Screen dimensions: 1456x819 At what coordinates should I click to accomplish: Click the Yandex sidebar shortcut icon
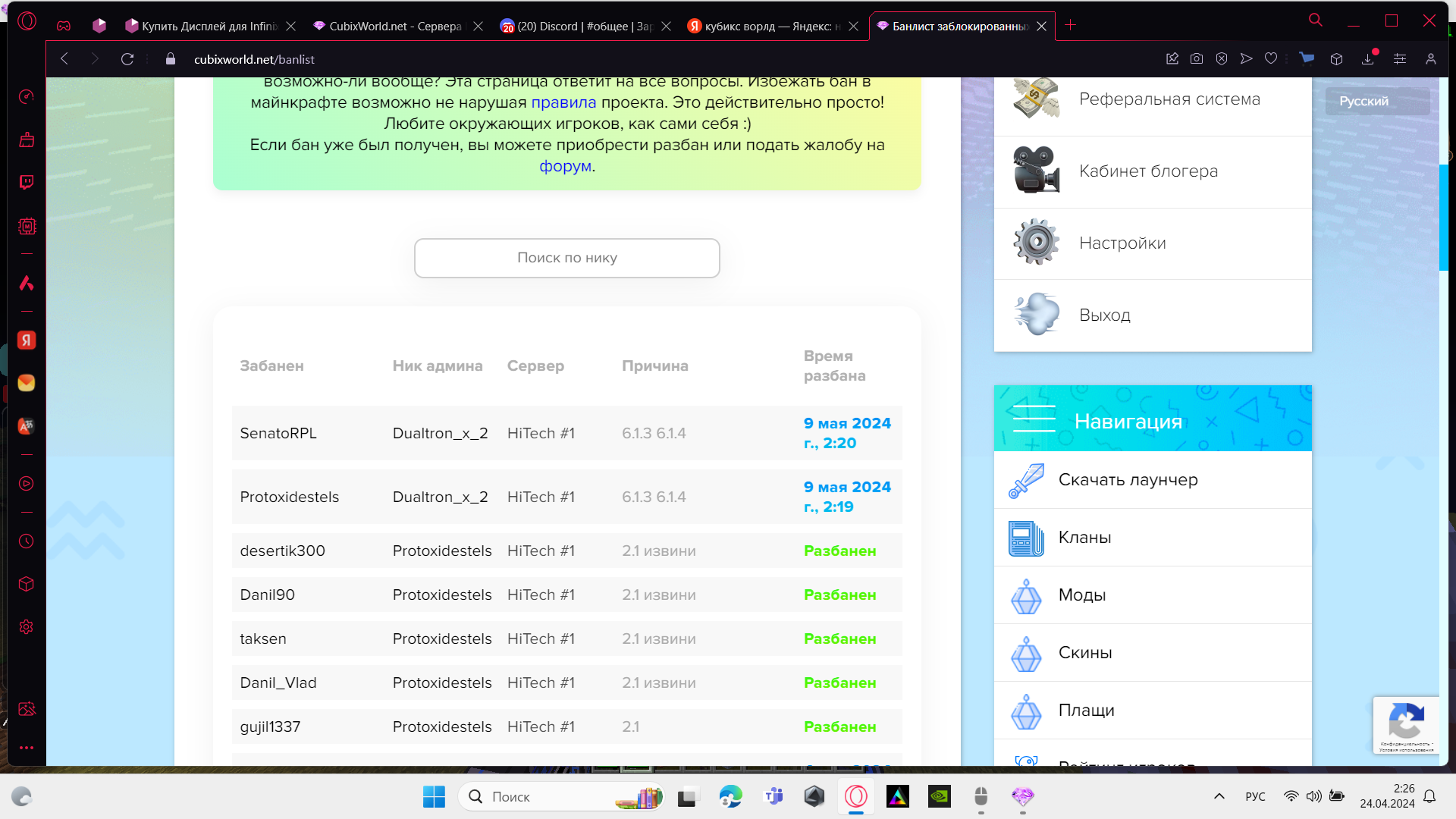27,340
